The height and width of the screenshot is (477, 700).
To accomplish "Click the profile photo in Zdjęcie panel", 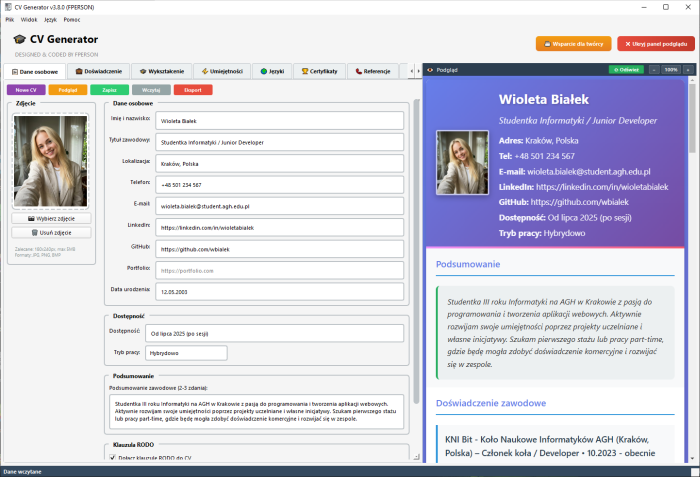I will [x=50, y=161].
